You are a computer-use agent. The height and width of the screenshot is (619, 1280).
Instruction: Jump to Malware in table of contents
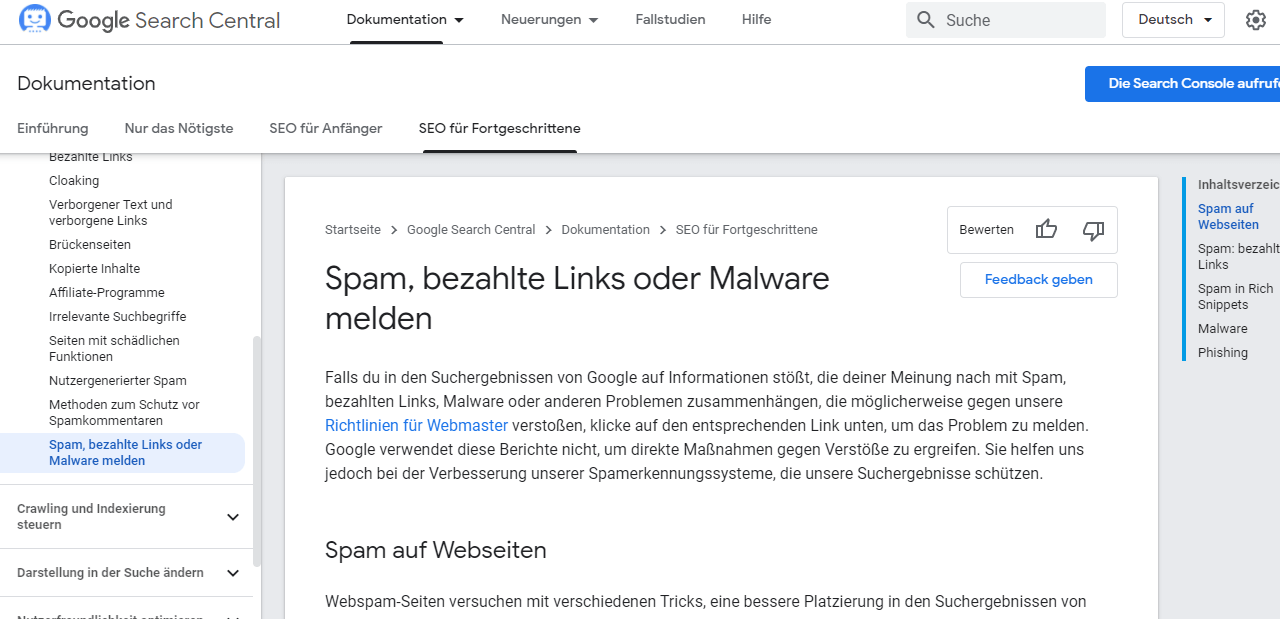tap(1223, 329)
